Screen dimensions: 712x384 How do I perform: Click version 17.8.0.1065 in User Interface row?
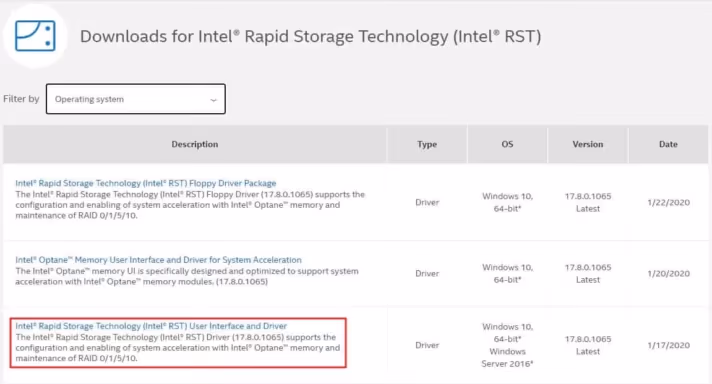588,339
